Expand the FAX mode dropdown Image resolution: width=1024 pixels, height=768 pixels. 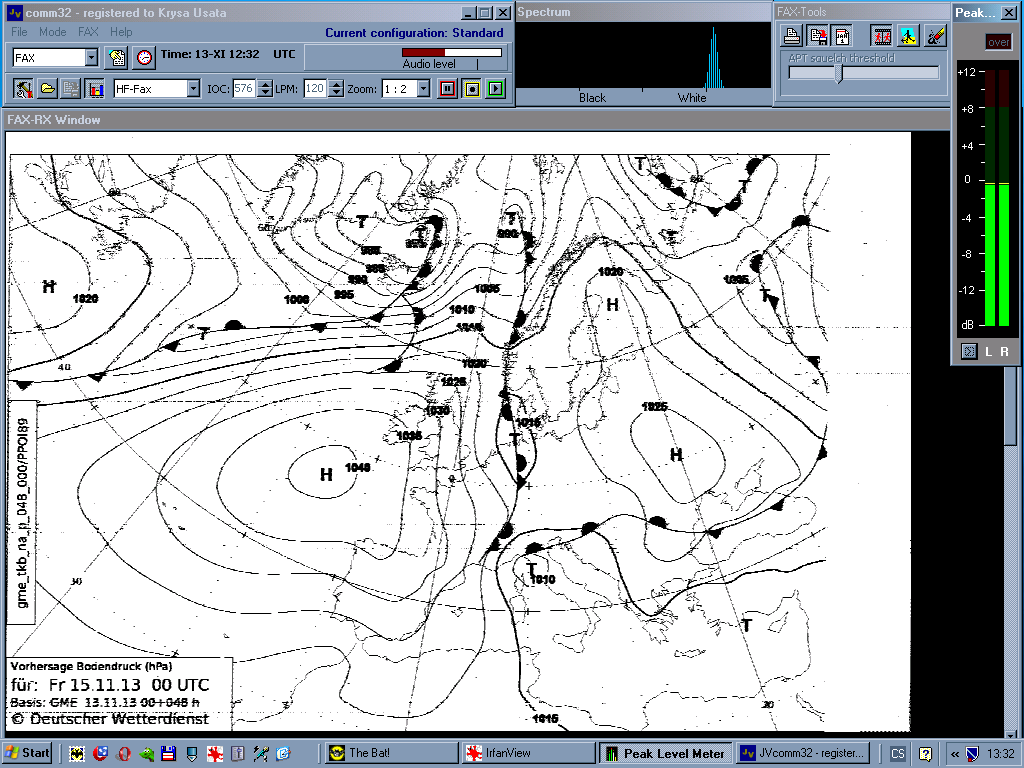coord(91,57)
